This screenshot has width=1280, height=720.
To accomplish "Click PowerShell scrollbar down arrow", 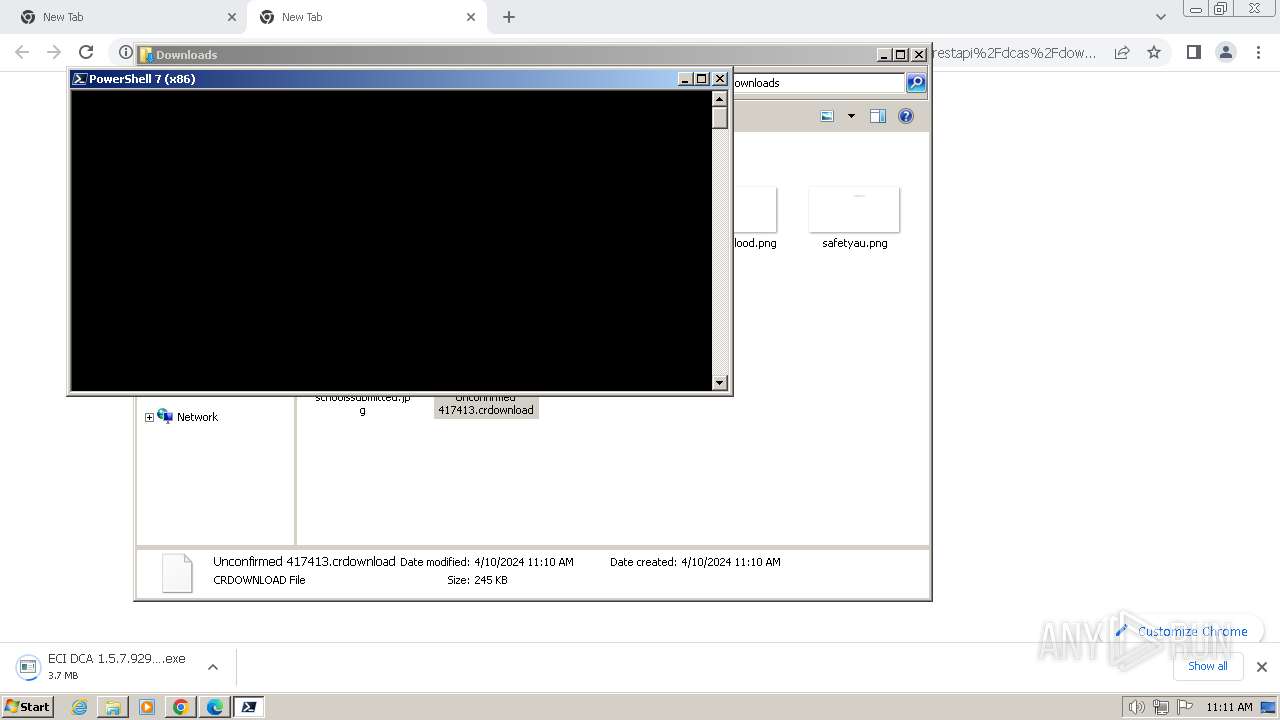I will (x=719, y=382).
